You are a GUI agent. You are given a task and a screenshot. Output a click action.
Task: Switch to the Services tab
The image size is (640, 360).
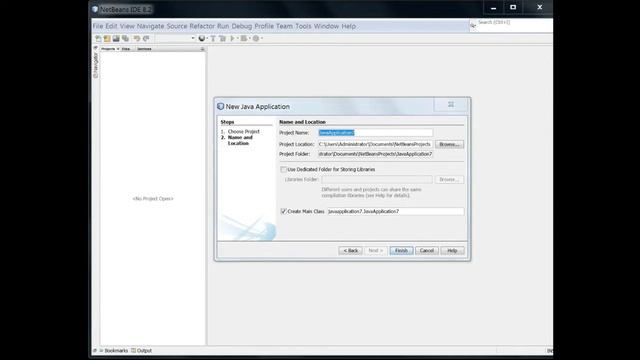(144, 49)
